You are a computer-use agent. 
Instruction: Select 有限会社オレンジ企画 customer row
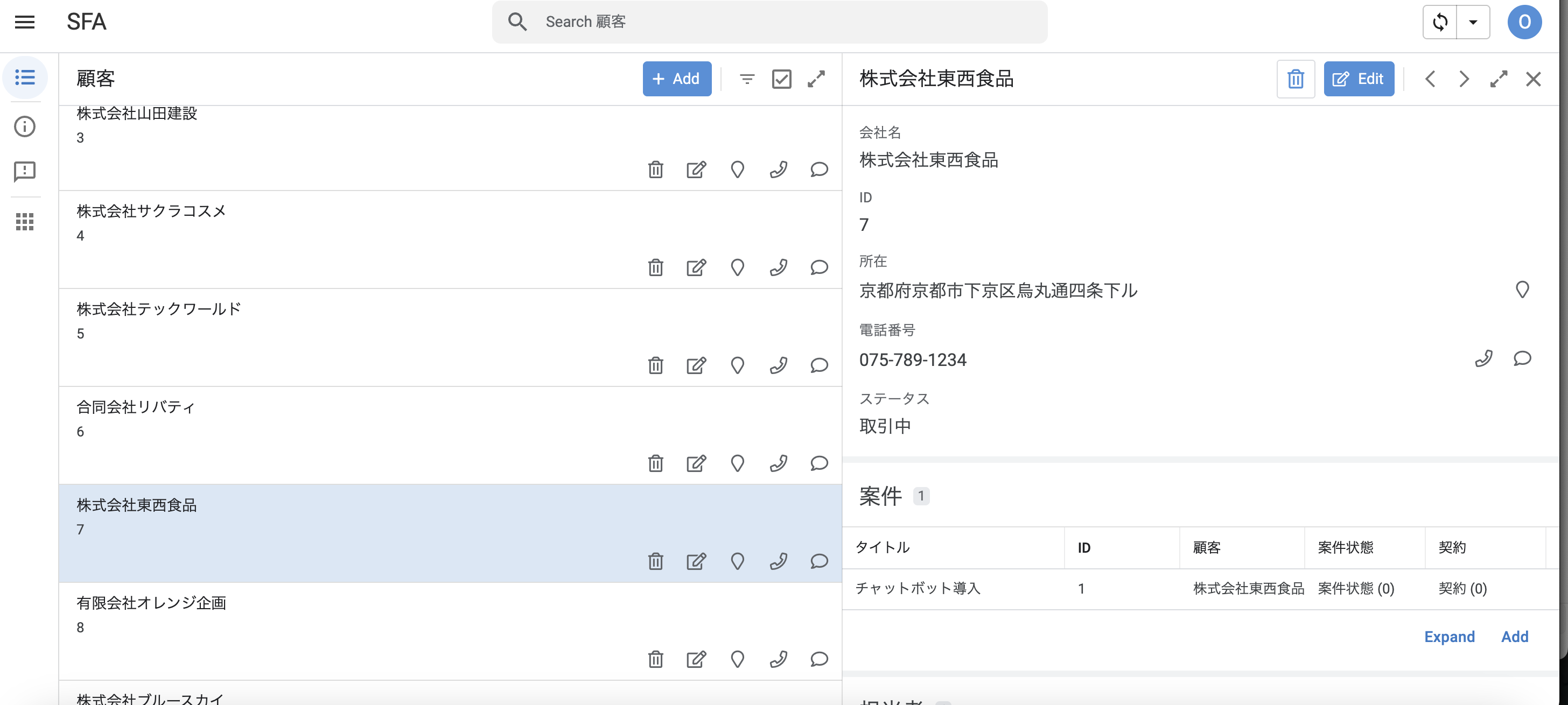pyautogui.click(x=451, y=631)
